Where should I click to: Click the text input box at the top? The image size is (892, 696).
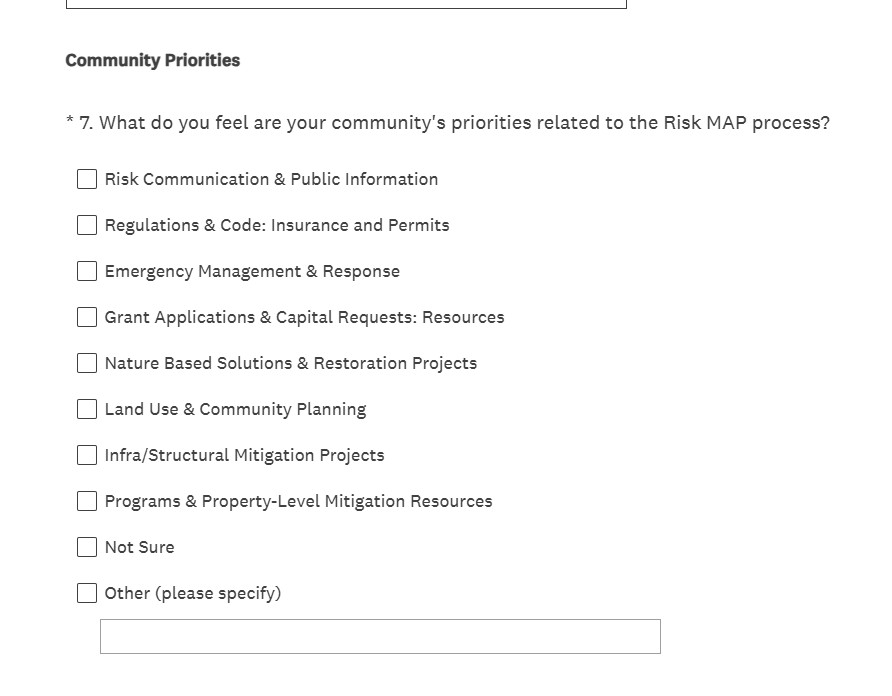point(345,3)
